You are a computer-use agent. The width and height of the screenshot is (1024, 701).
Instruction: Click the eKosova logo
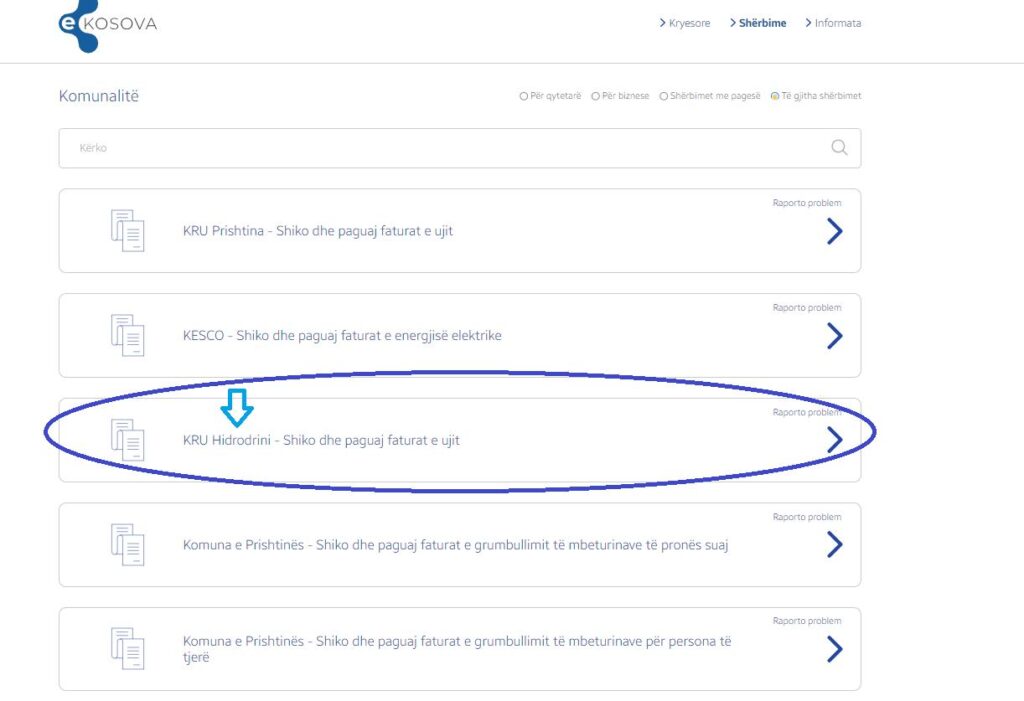[107, 23]
